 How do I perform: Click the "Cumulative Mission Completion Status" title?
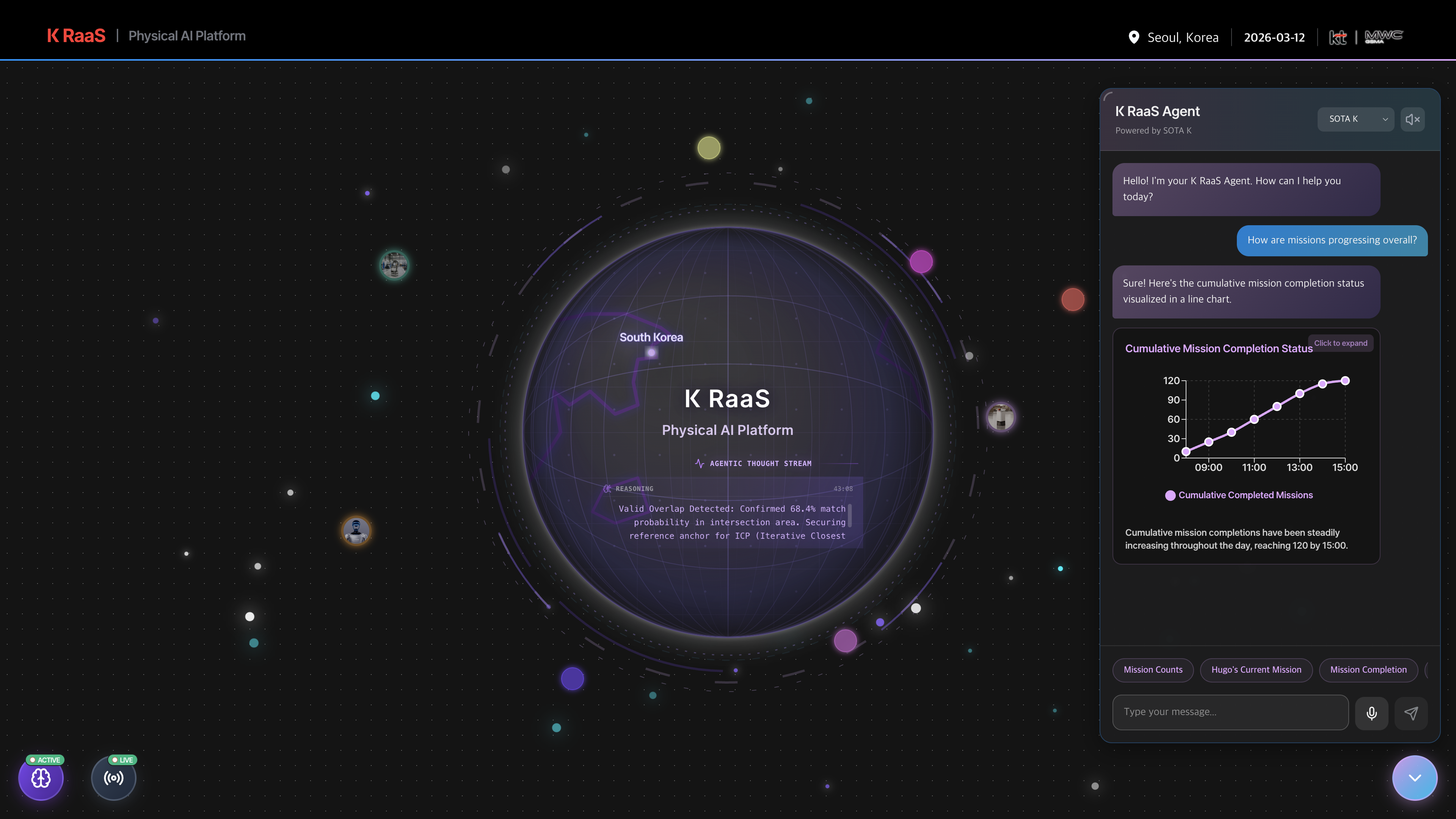1219,349
